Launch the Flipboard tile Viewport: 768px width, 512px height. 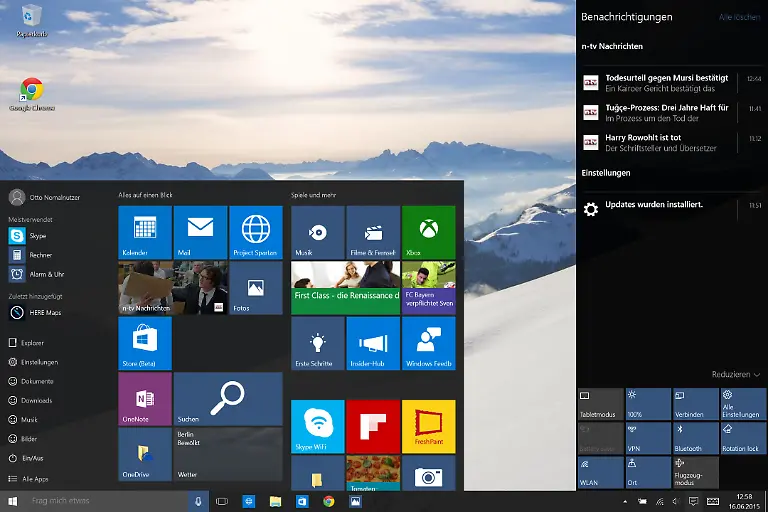click(373, 426)
